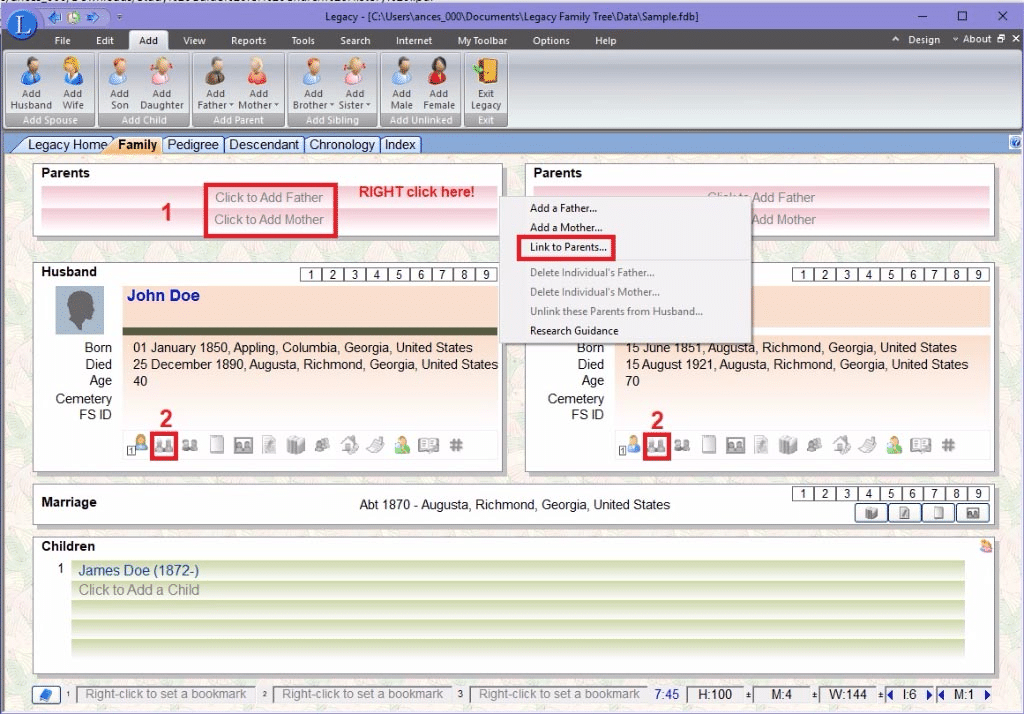The image size is (1024, 714).
Task: Open John Doe's parents icon
Action: pos(163,446)
